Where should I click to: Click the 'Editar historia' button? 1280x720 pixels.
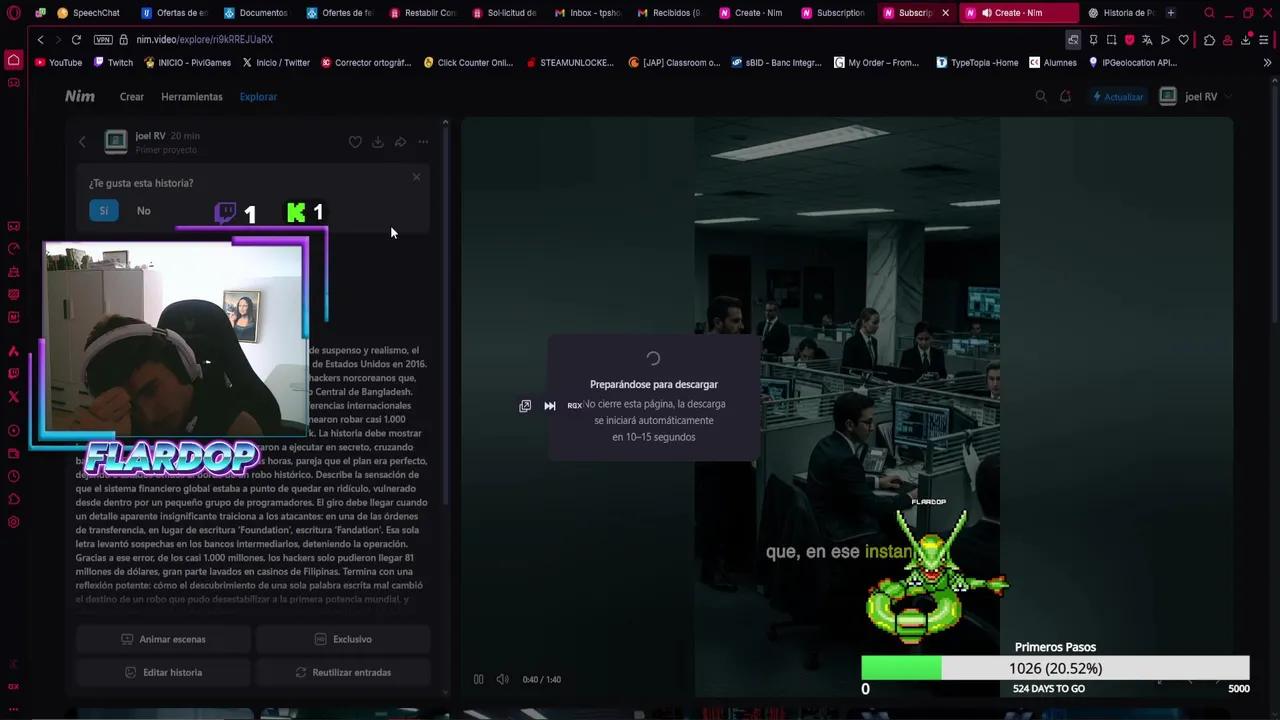pyautogui.click(x=163, y=672)
